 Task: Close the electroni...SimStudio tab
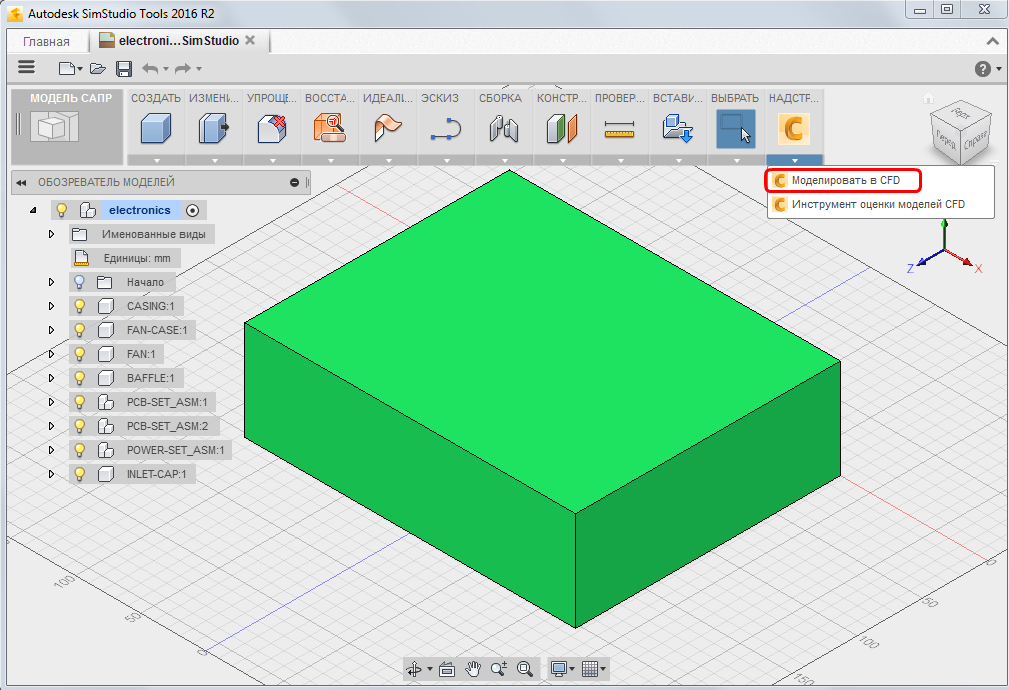tap(250, 40)
